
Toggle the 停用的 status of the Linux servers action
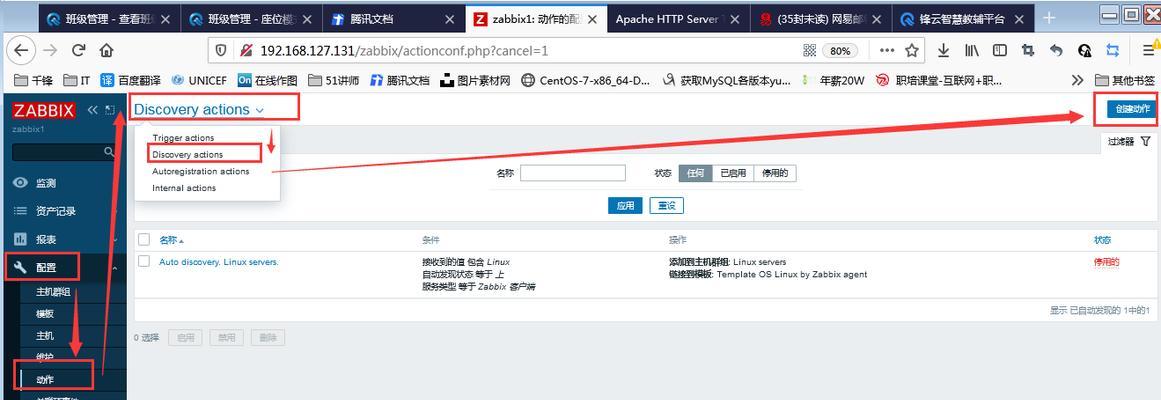[1106, 262]
